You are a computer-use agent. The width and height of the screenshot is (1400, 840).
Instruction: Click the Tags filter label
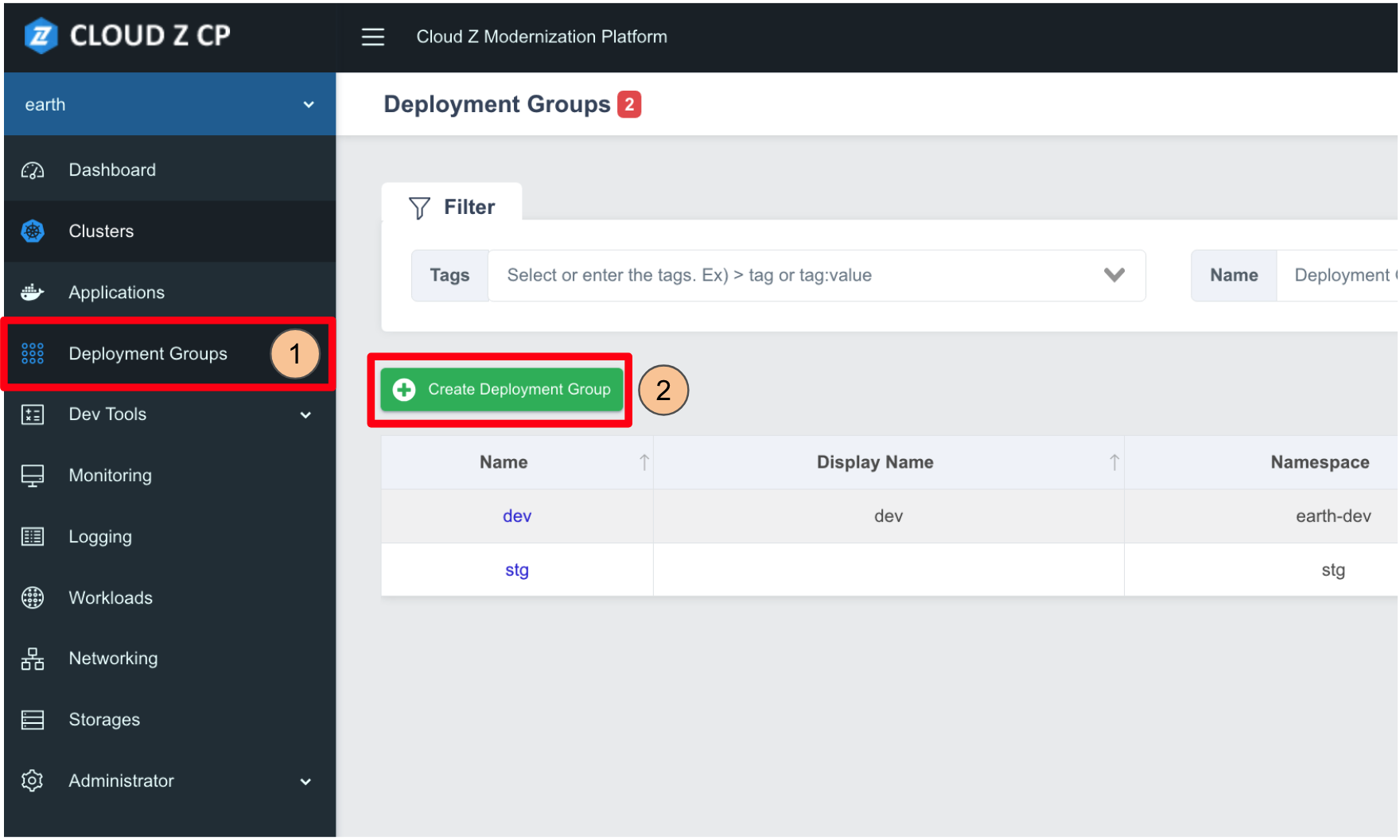pos(449,275)
